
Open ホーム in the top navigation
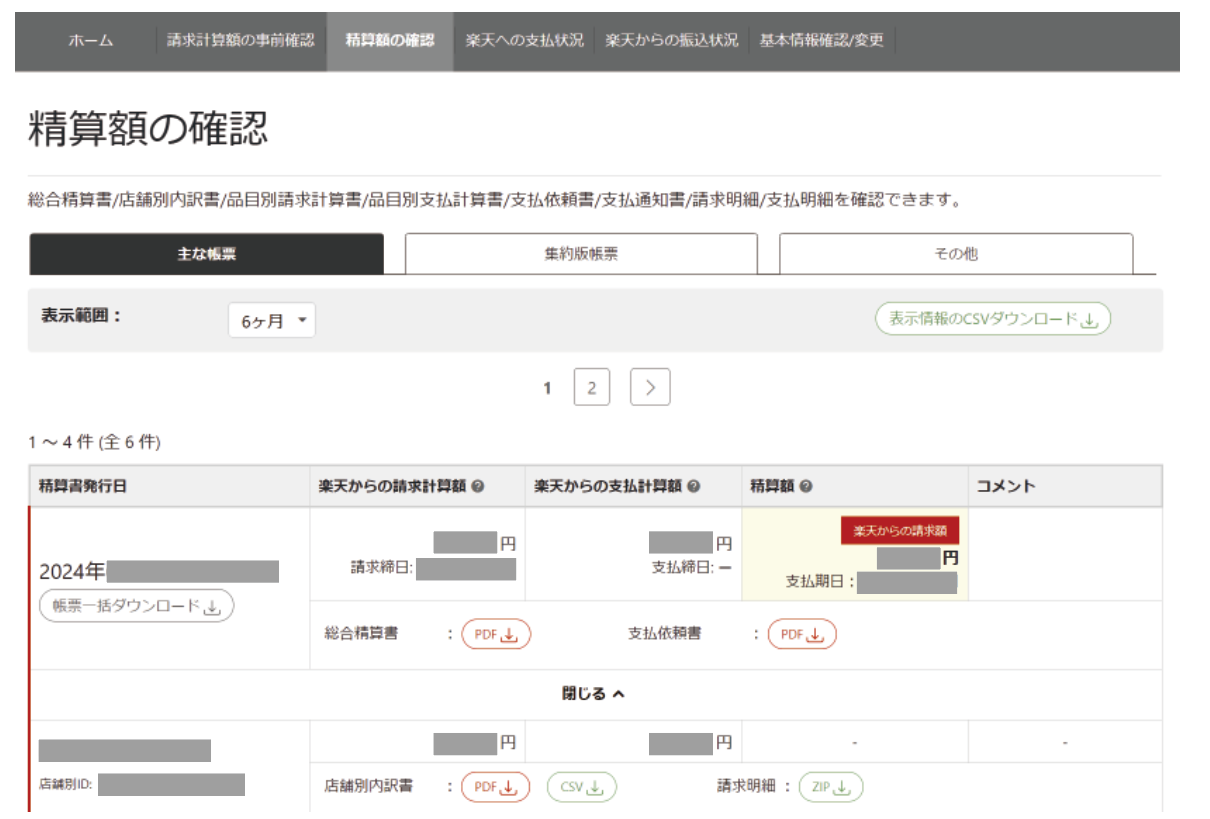click(91, 41)
